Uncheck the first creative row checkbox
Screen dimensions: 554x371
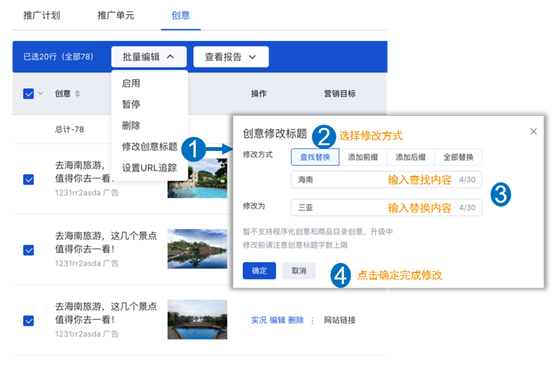click(28, 179)
